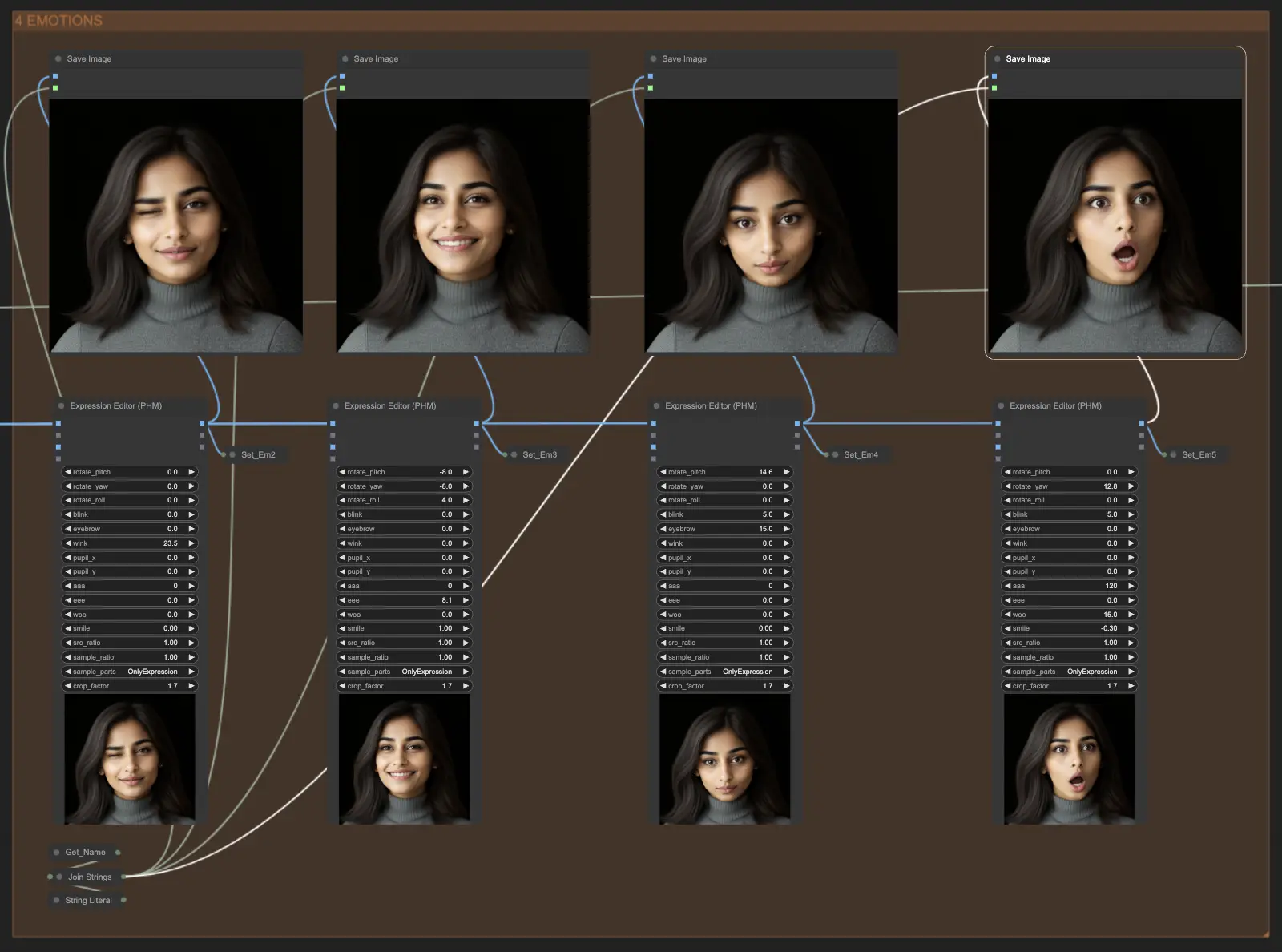This screenshot has width=1282, height=952.
Task: Collapse the Save Image node showing the neutral portrait
Action: [x=654, y=59]
